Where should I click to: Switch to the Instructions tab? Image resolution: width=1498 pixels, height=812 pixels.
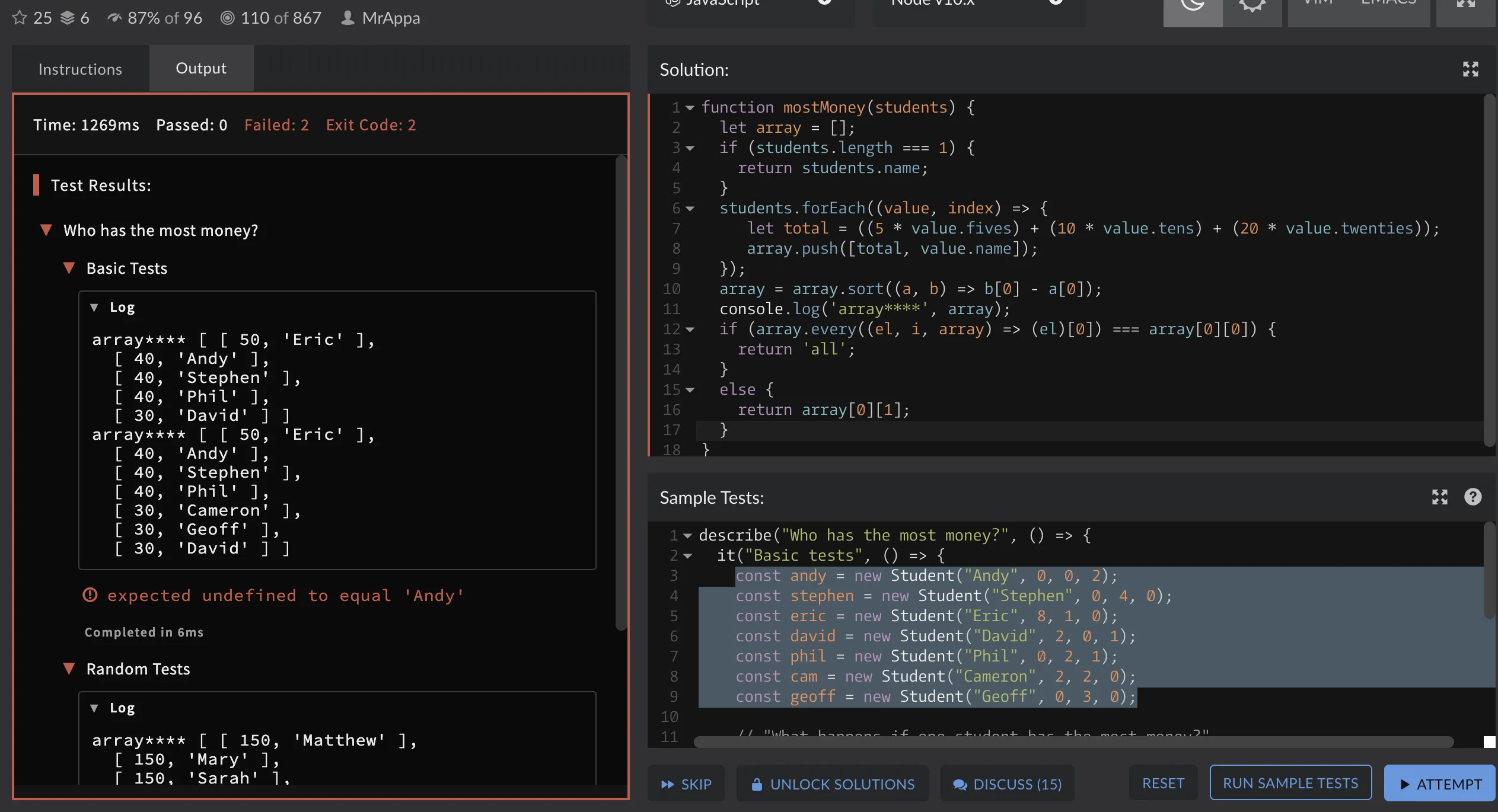80,69
